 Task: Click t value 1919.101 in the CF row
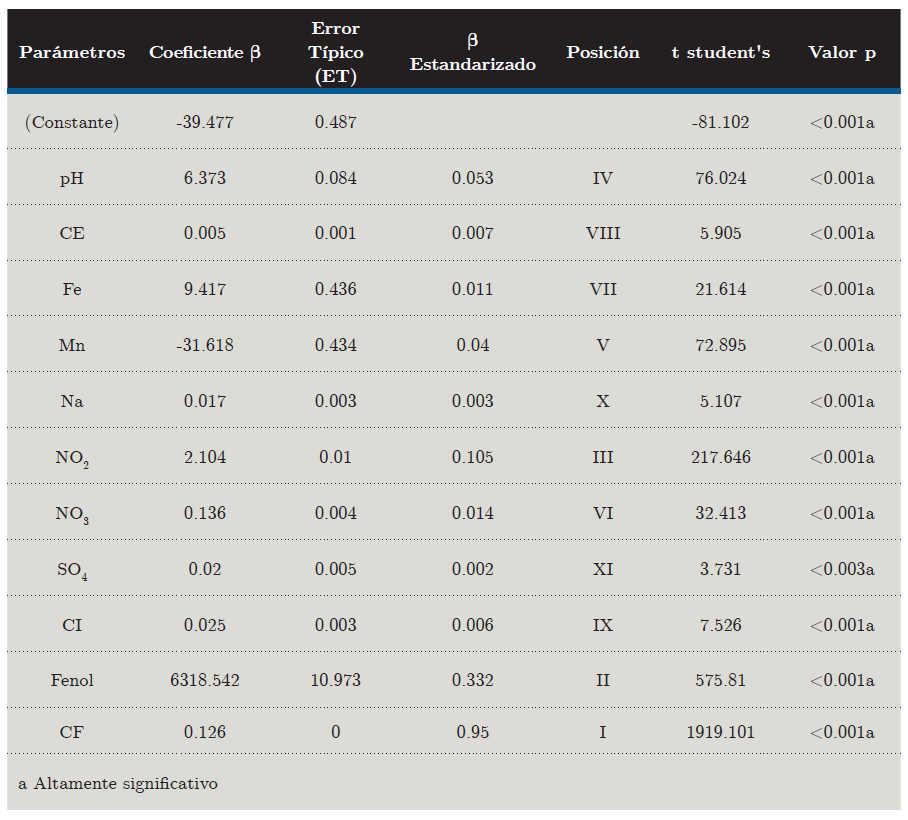point(720,732)
